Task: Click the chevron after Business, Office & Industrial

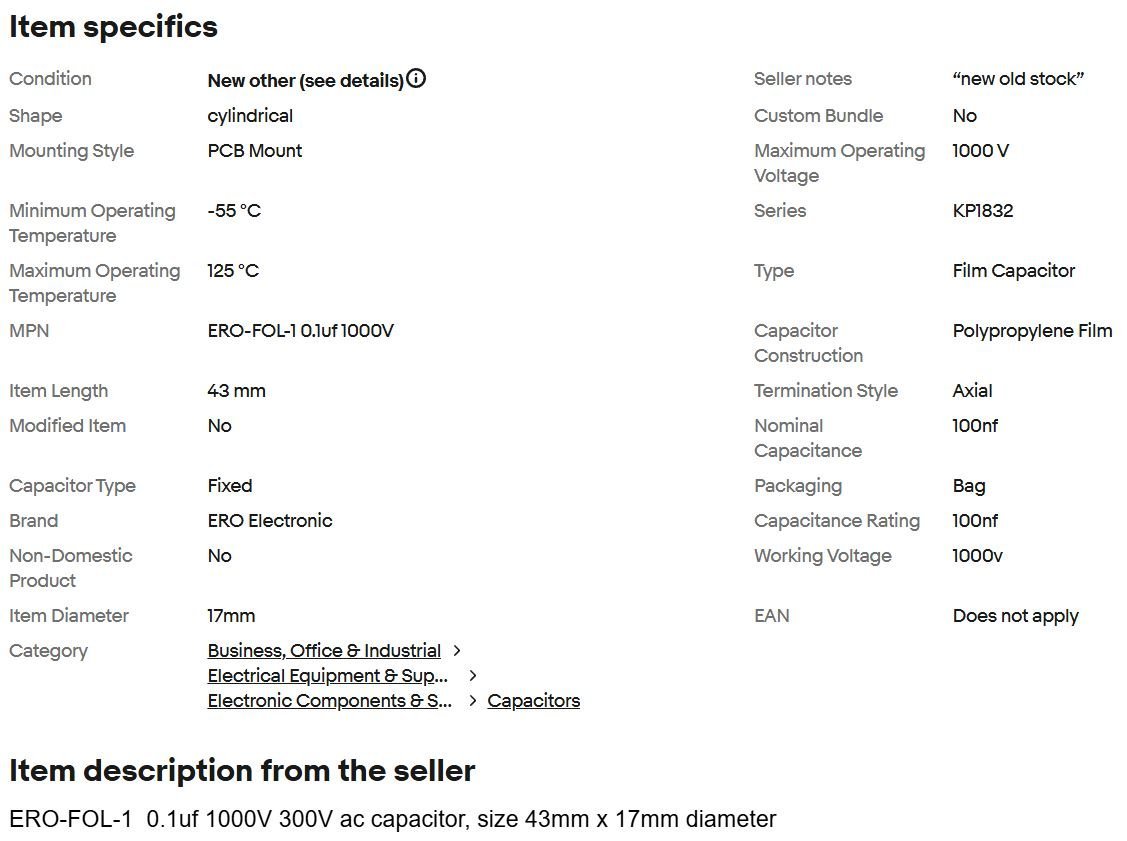Action: (x=457, y=651)
